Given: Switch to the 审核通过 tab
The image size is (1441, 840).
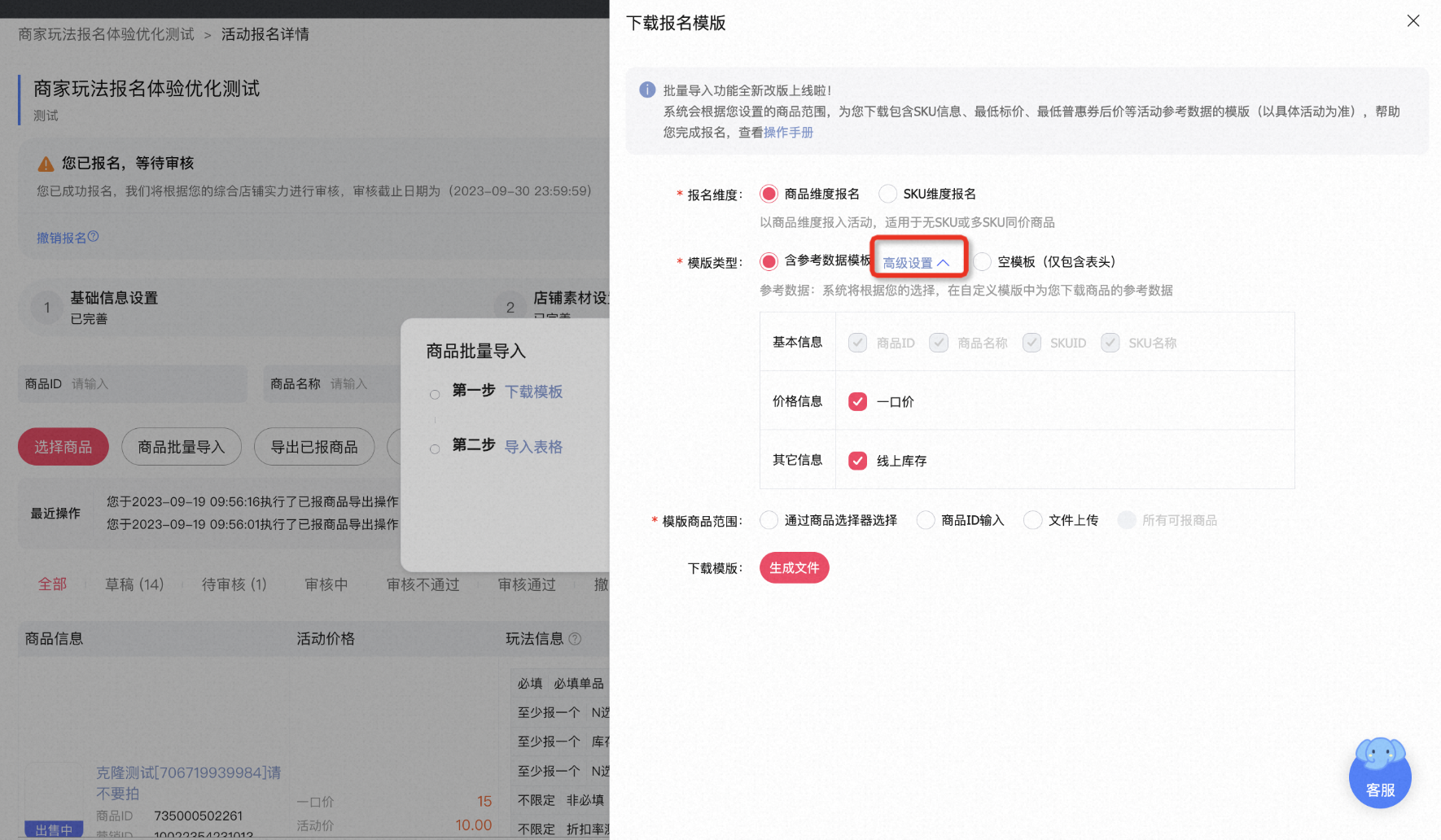Looking at the screenshot, I should click(527, 584).
